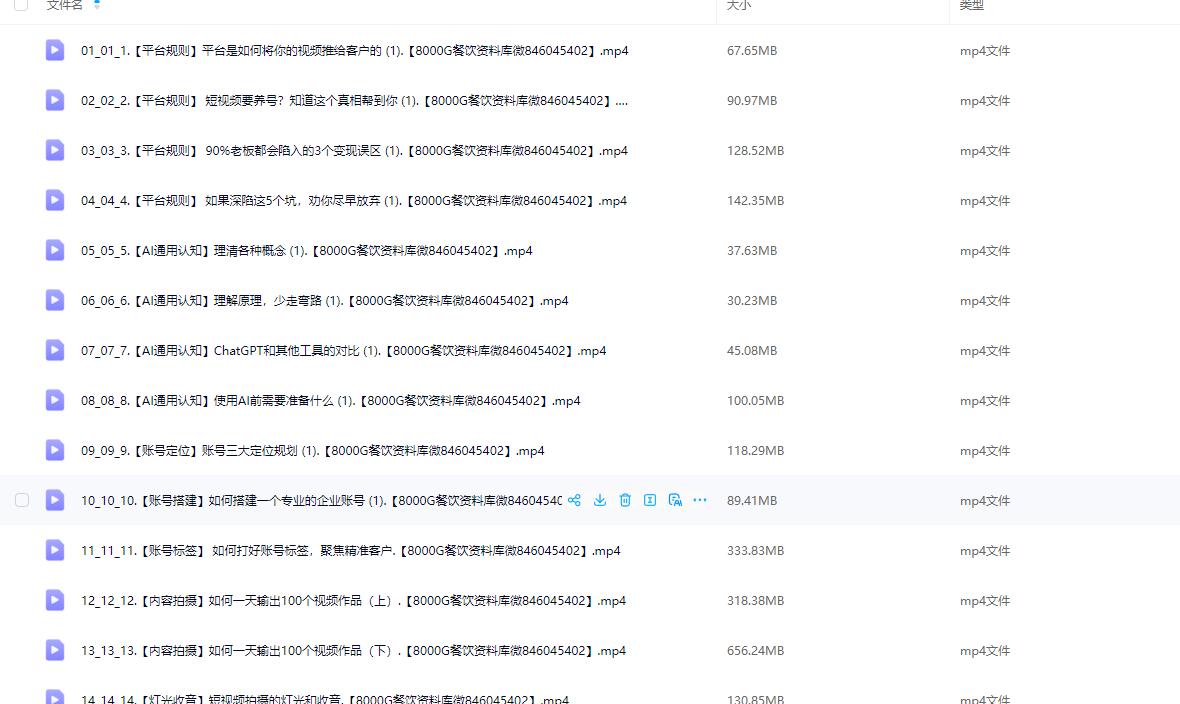Click video icon of 01_01_1 平台规则 file

tap(55, 50)
